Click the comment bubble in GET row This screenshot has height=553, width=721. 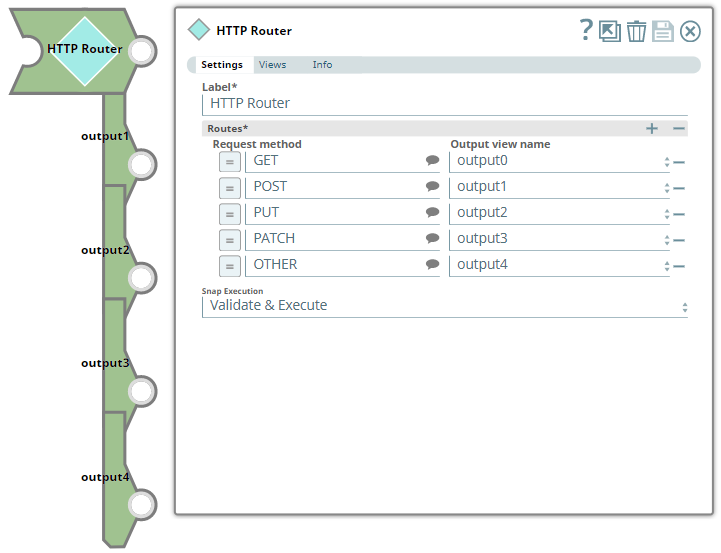tap(432, 160)
